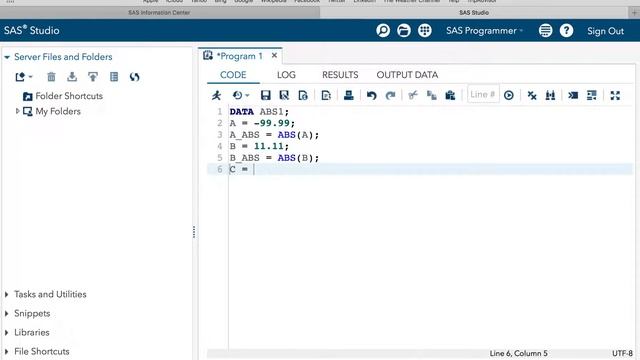Open the More application options menu icon

click(545, 31)
